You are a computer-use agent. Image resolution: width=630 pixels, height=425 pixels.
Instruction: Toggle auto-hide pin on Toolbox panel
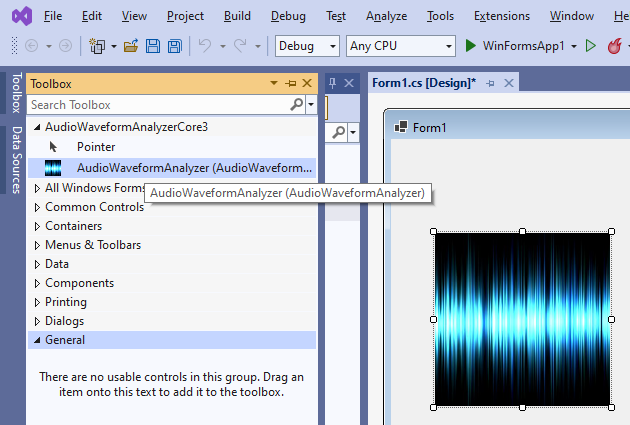(291, 84)
